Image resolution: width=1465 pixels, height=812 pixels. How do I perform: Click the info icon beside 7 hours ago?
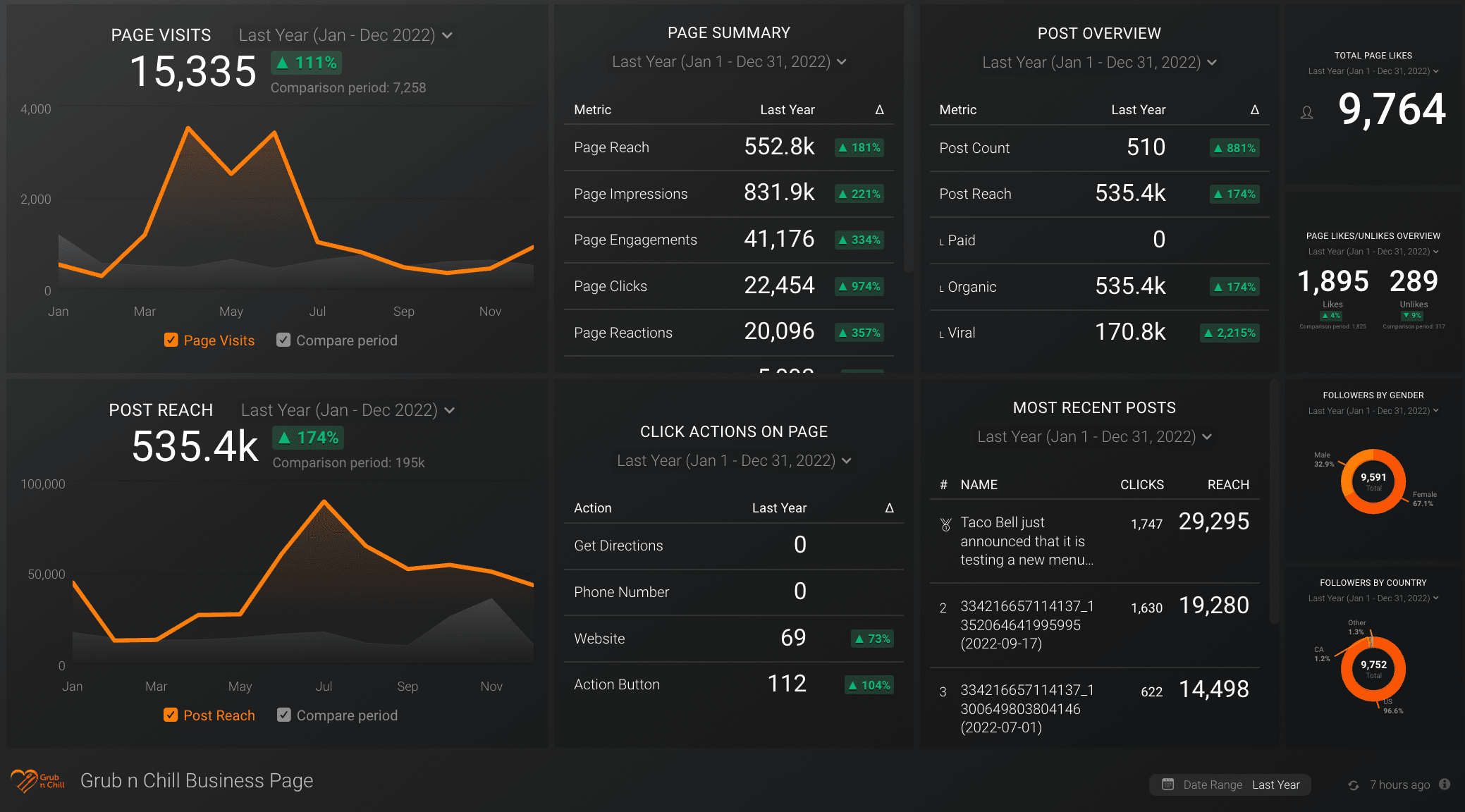click(x=1445, y=785)
